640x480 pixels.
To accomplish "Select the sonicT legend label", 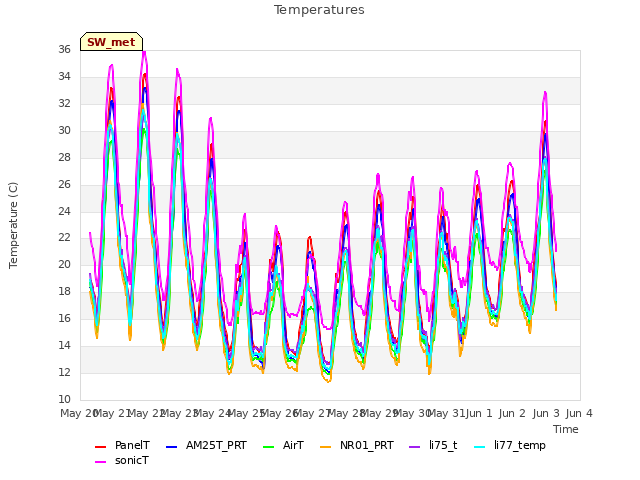I will pyautogui.click(x=131, y=460).
